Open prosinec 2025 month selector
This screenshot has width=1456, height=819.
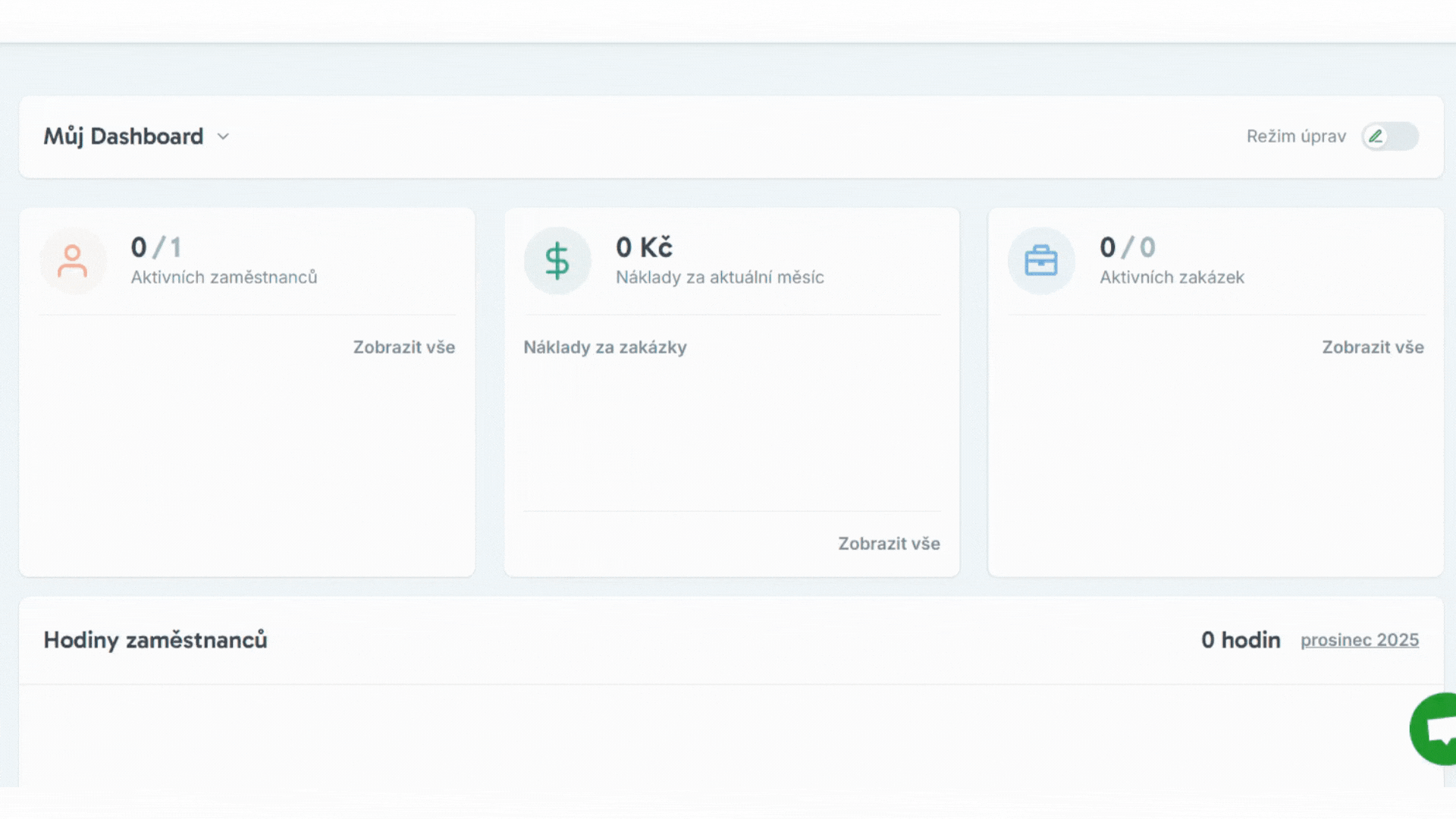click(x=1359, y=640)
